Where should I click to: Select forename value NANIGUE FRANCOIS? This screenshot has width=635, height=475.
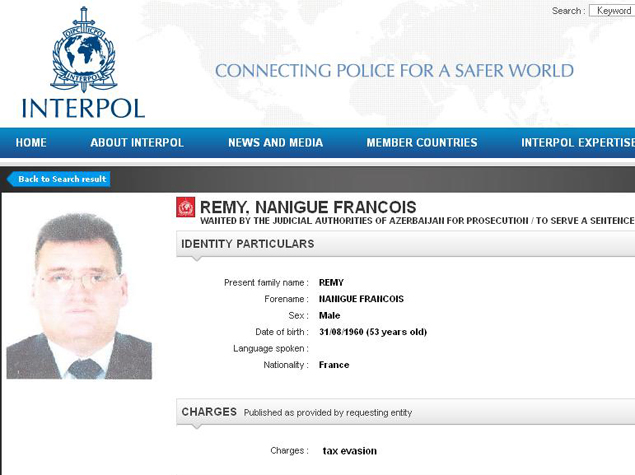pyautogui.click(x=361, y=299)
